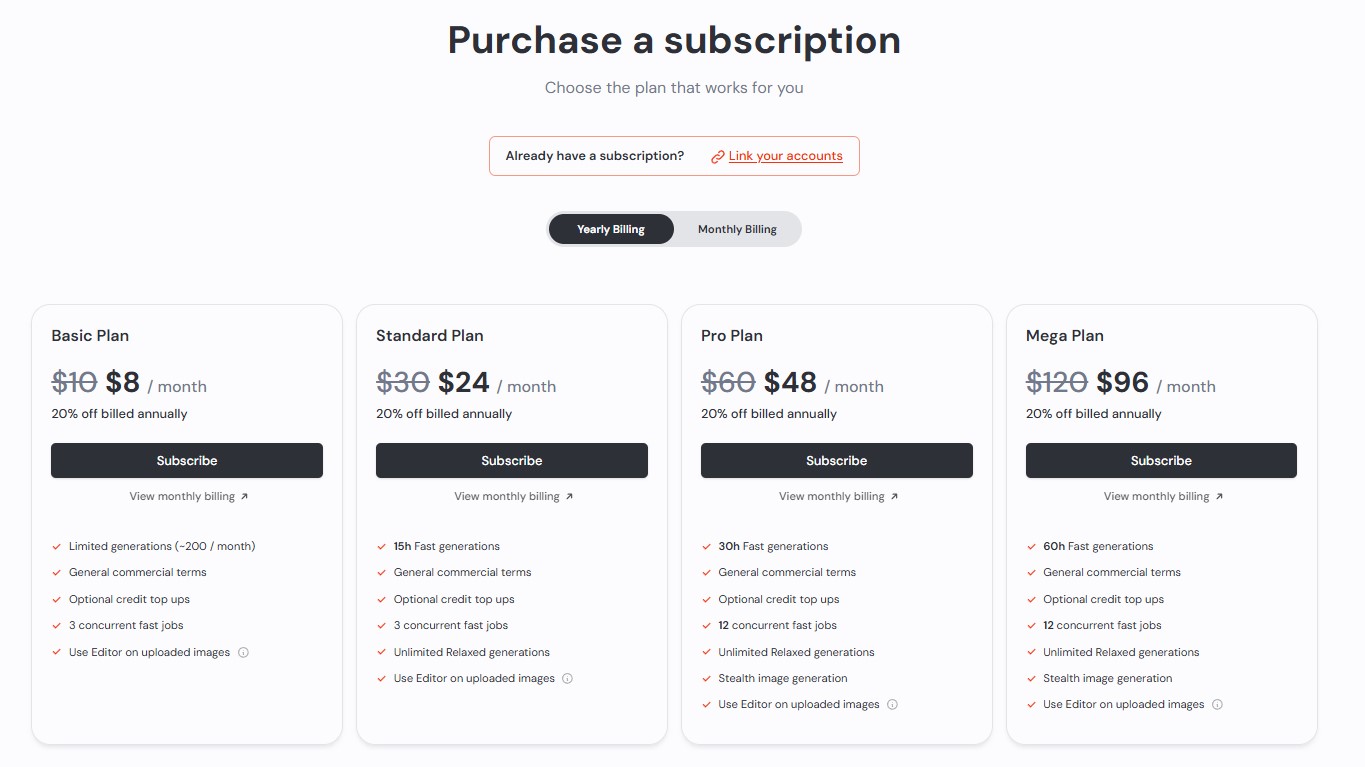1365x767 pixels.
Task: Subscribe to the Pro Plan
Action: tap(837, 460)
